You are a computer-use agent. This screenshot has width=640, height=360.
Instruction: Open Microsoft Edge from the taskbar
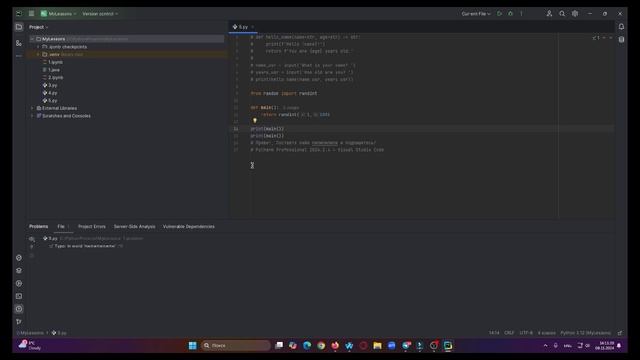[x=307, y=346]
